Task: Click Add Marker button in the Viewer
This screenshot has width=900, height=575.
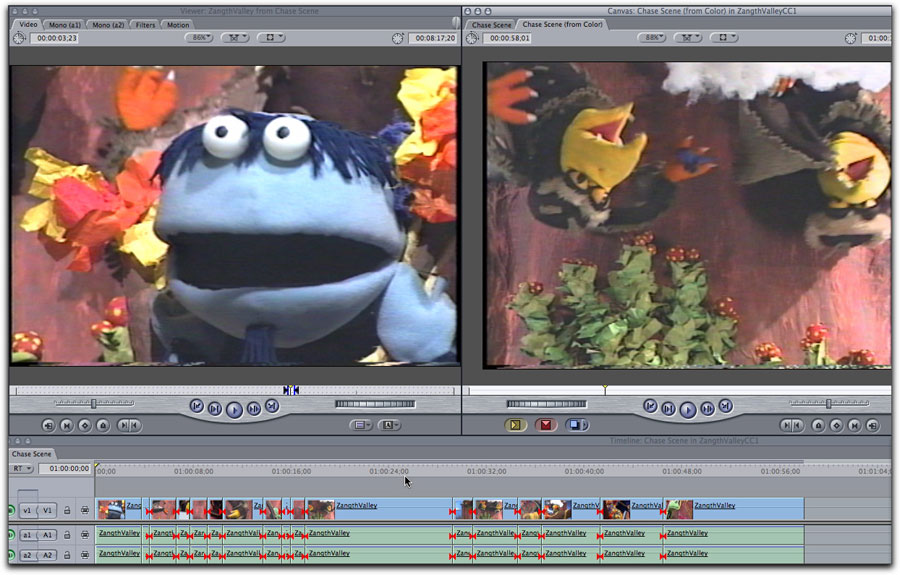Action: (x=105, y=425)
